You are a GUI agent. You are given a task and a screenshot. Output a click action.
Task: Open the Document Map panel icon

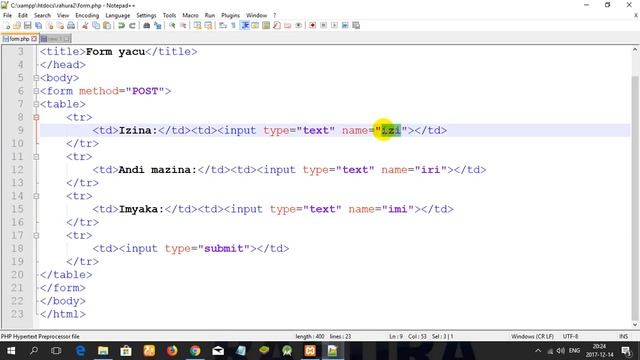266,25
